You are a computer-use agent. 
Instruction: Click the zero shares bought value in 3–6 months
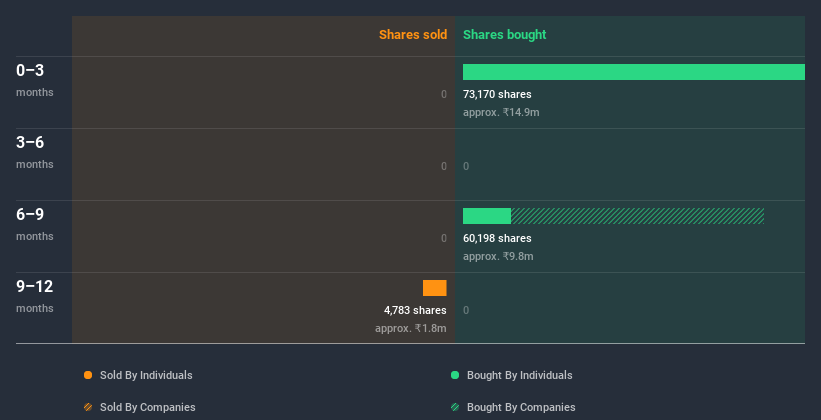(x=466, y=167)
